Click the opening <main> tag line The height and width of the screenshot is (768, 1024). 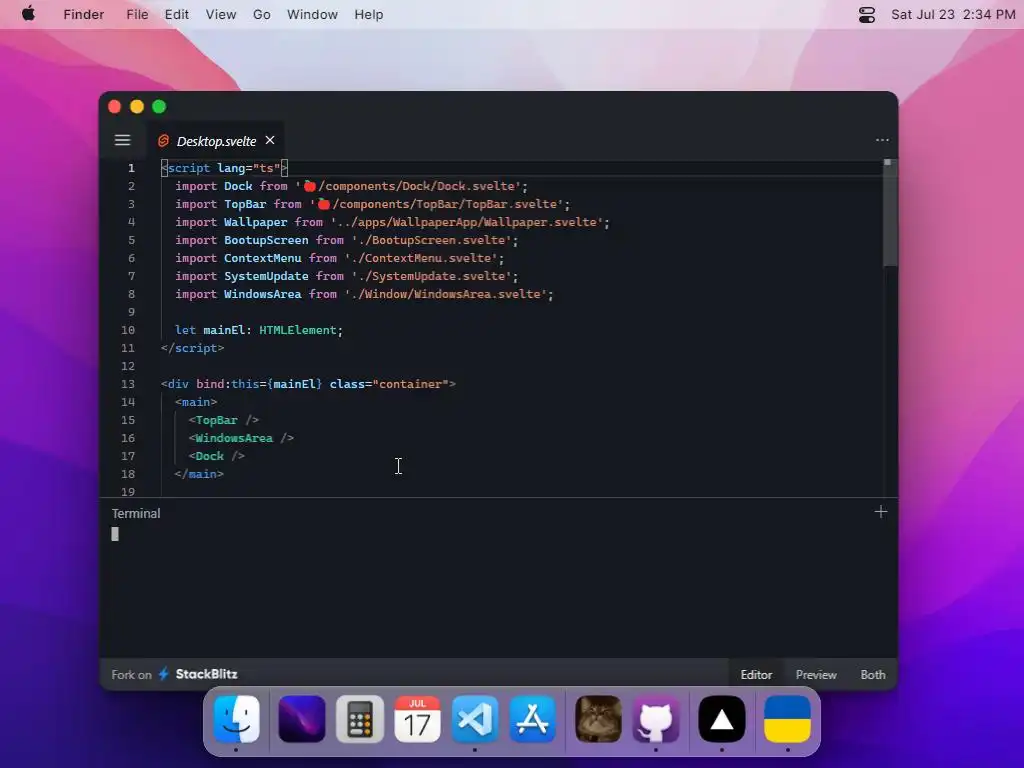coord(196,402)
